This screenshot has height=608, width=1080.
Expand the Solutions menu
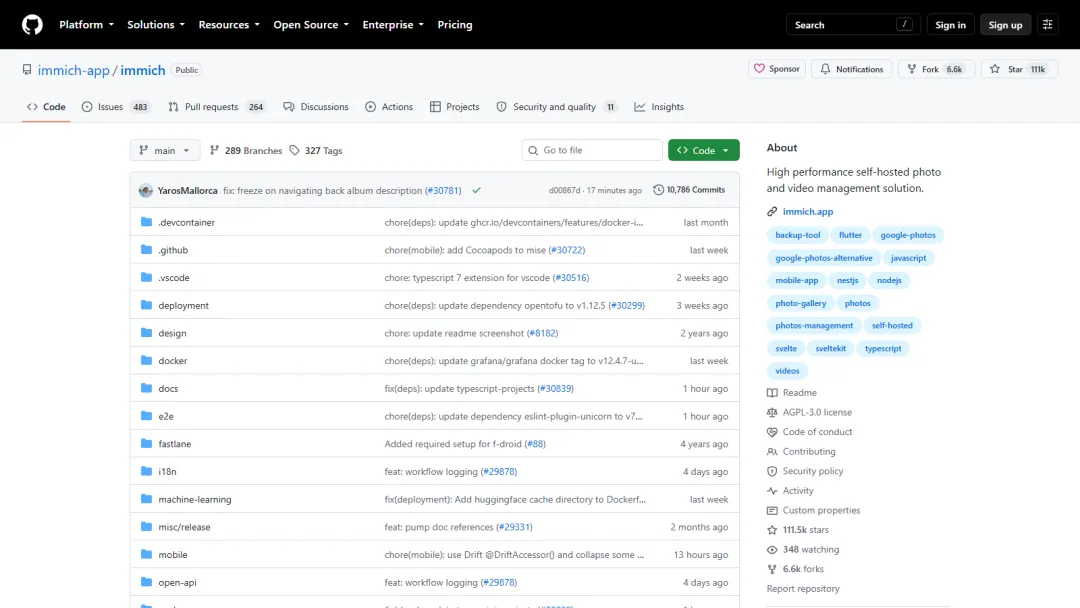click(156, 25)
